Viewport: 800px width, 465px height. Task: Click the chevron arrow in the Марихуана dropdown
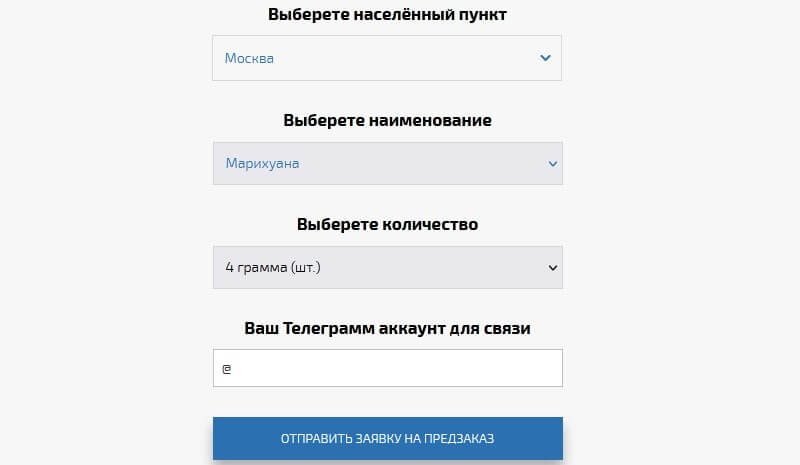pos(552,163)
